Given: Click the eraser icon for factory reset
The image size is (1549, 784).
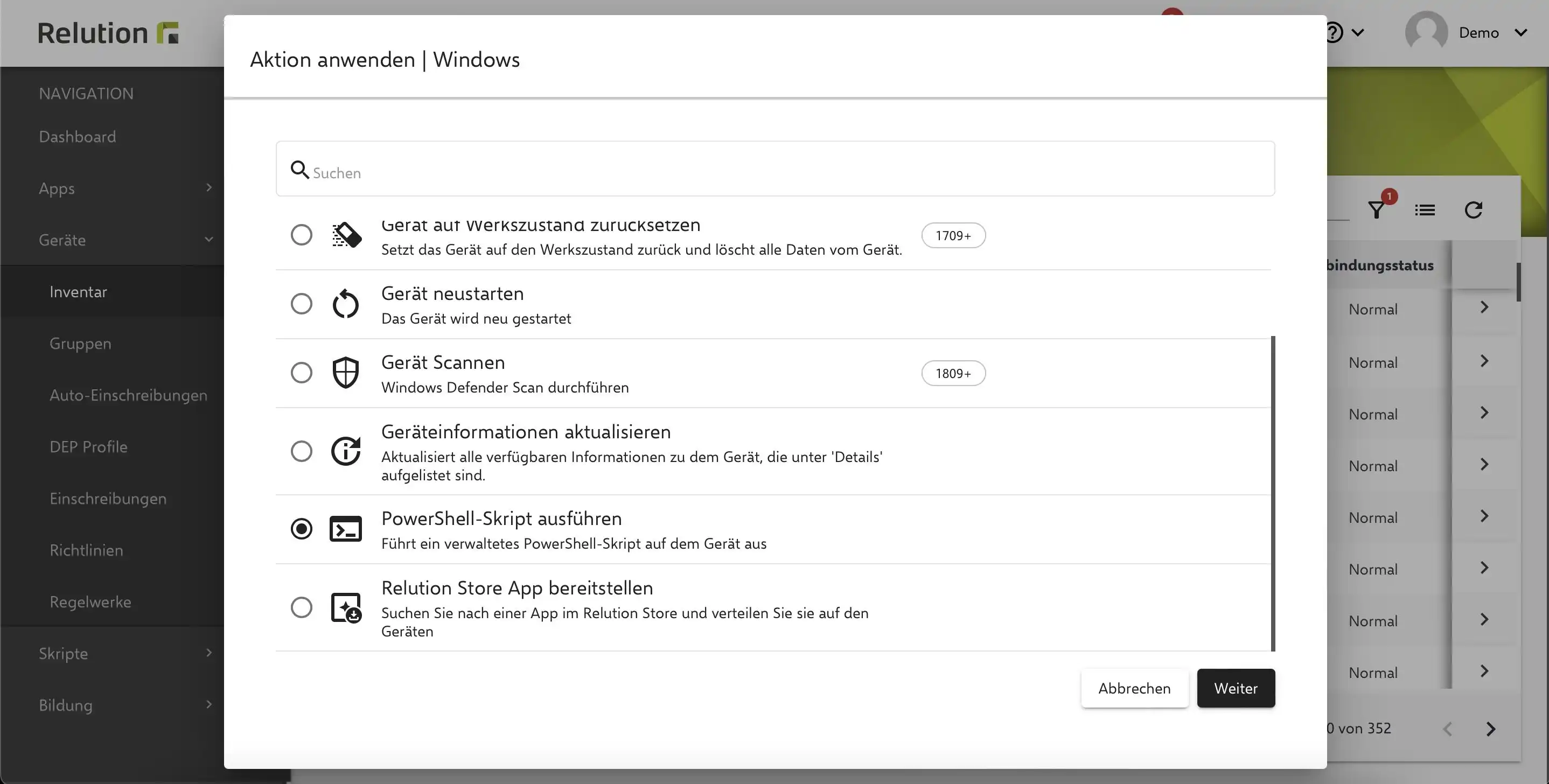Looking at the screenshot, I should point(346,235).
